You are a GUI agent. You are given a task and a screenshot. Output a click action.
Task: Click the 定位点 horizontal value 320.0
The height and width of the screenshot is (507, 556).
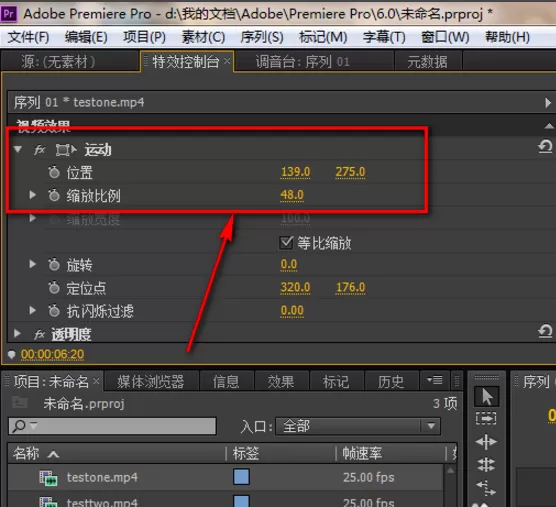[x=295, y=288]
